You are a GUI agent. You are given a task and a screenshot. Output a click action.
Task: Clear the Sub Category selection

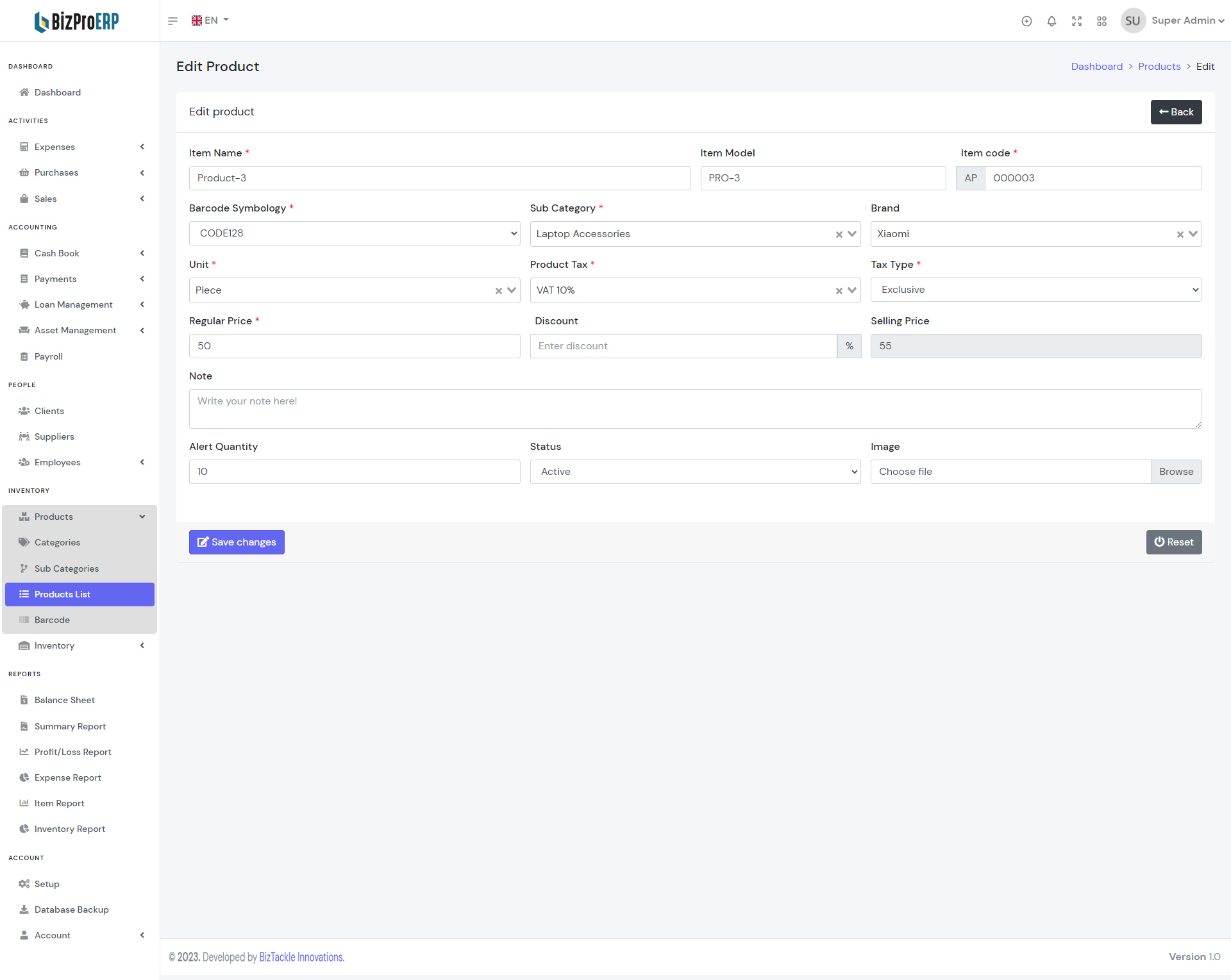click(x=839, y=235)
